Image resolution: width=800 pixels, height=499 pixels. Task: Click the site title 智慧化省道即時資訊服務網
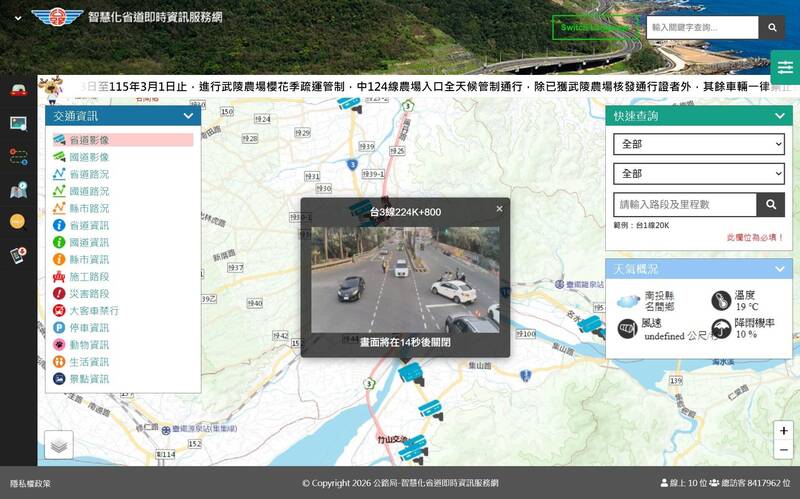155,17
